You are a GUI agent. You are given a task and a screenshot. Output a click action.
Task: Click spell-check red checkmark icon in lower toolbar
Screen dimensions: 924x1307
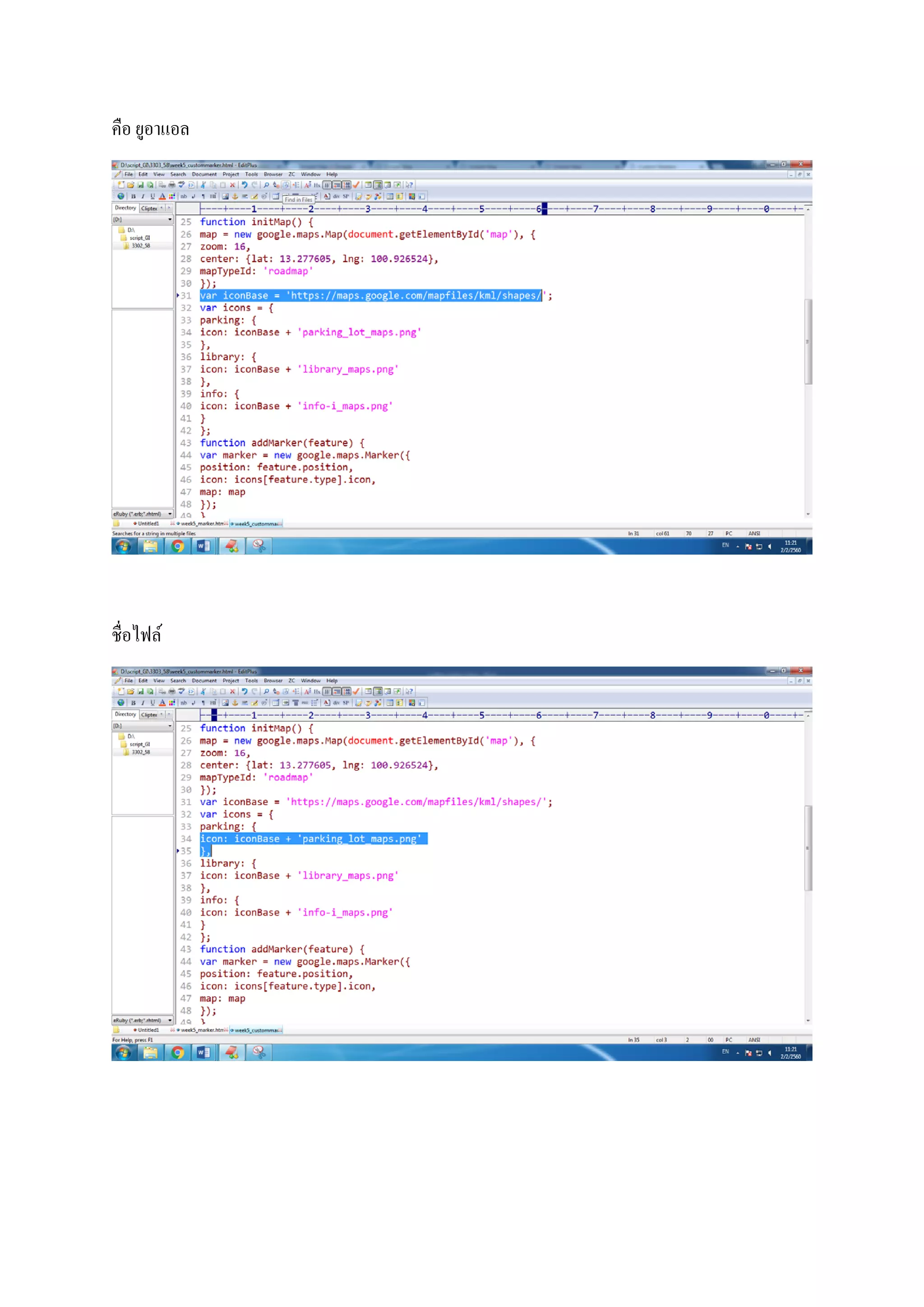coord(356,692)
